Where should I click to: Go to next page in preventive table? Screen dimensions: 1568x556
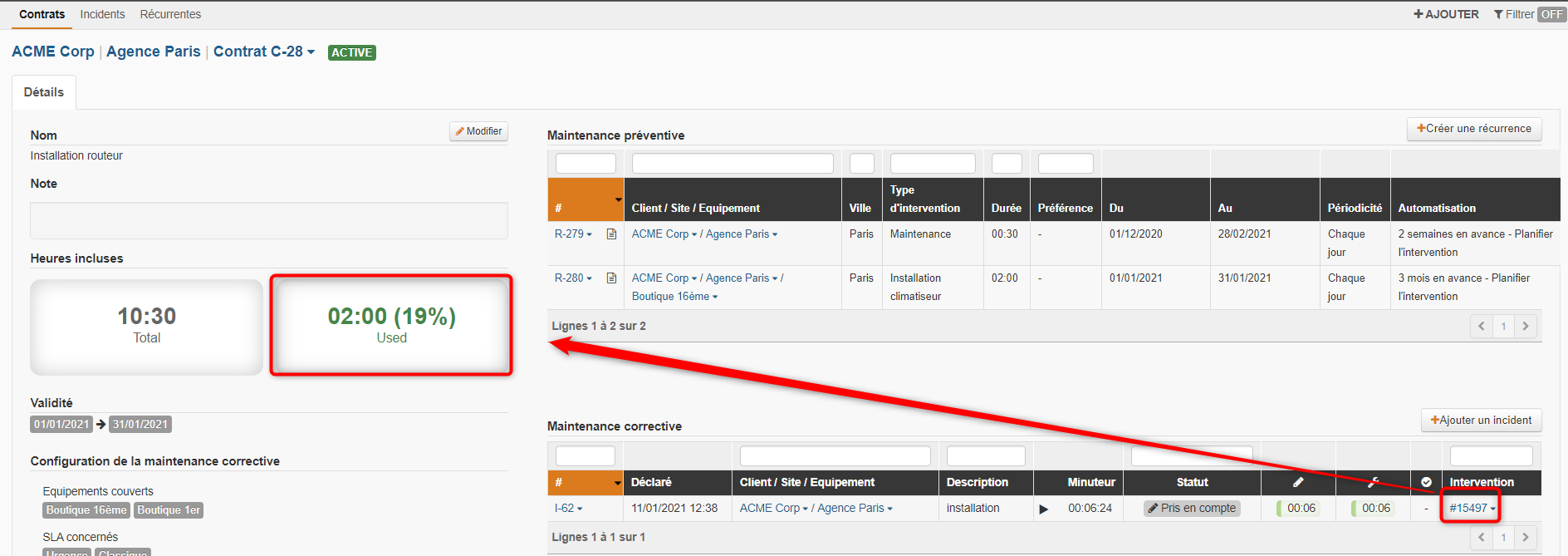point(1526,327)
